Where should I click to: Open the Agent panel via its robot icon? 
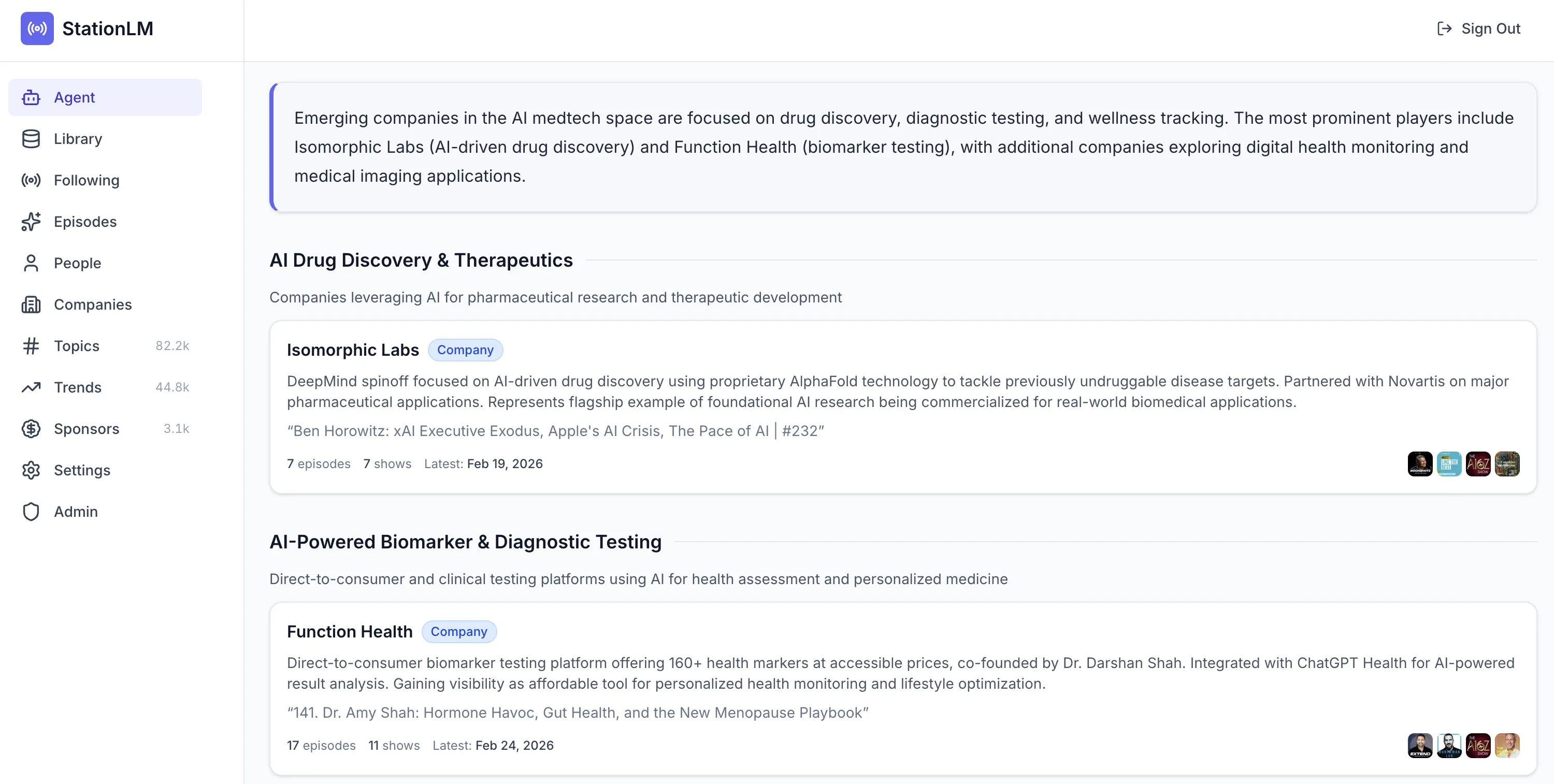[32, 97]
